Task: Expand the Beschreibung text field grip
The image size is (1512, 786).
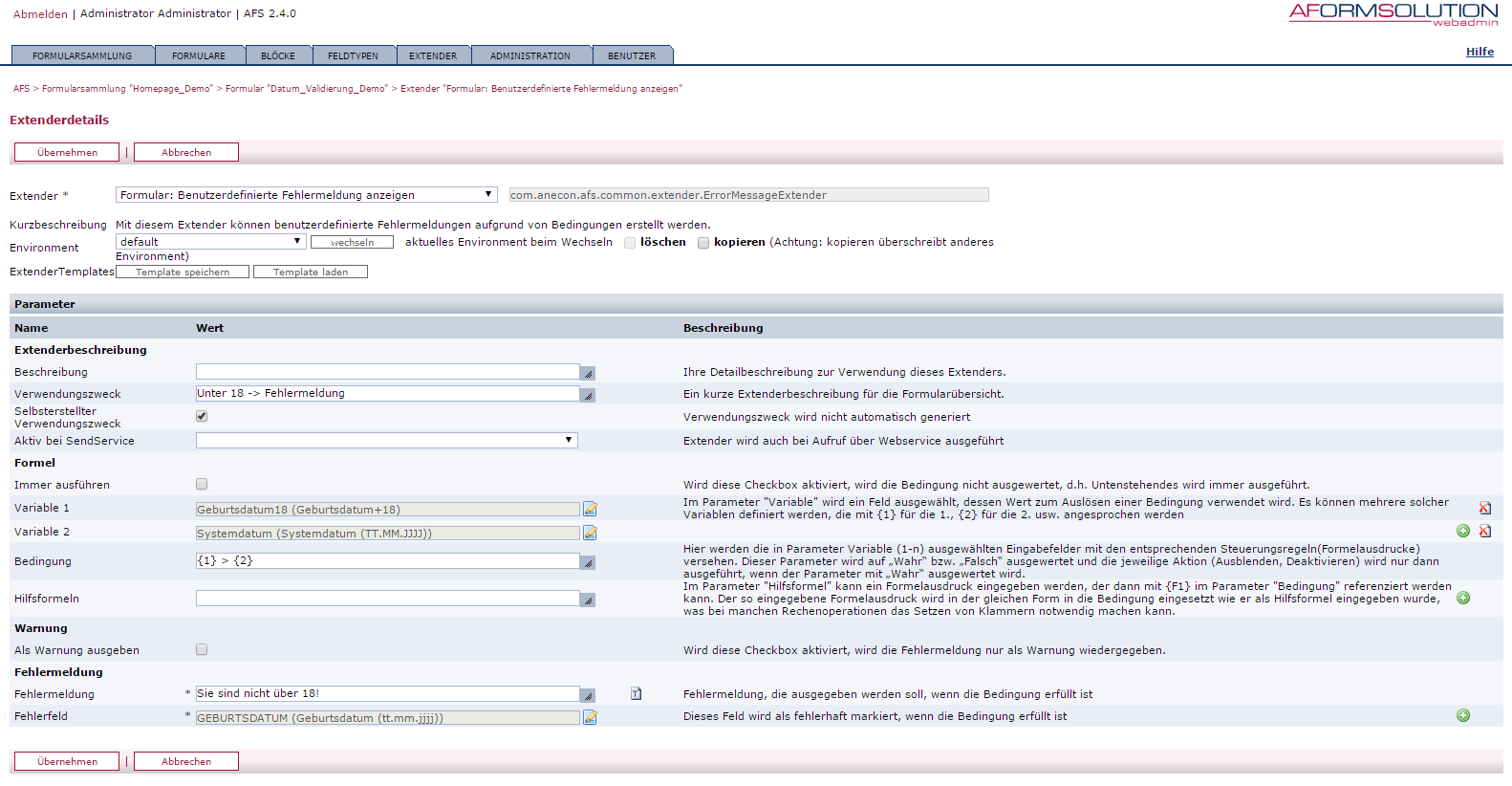Action: [x=588, y=373]
